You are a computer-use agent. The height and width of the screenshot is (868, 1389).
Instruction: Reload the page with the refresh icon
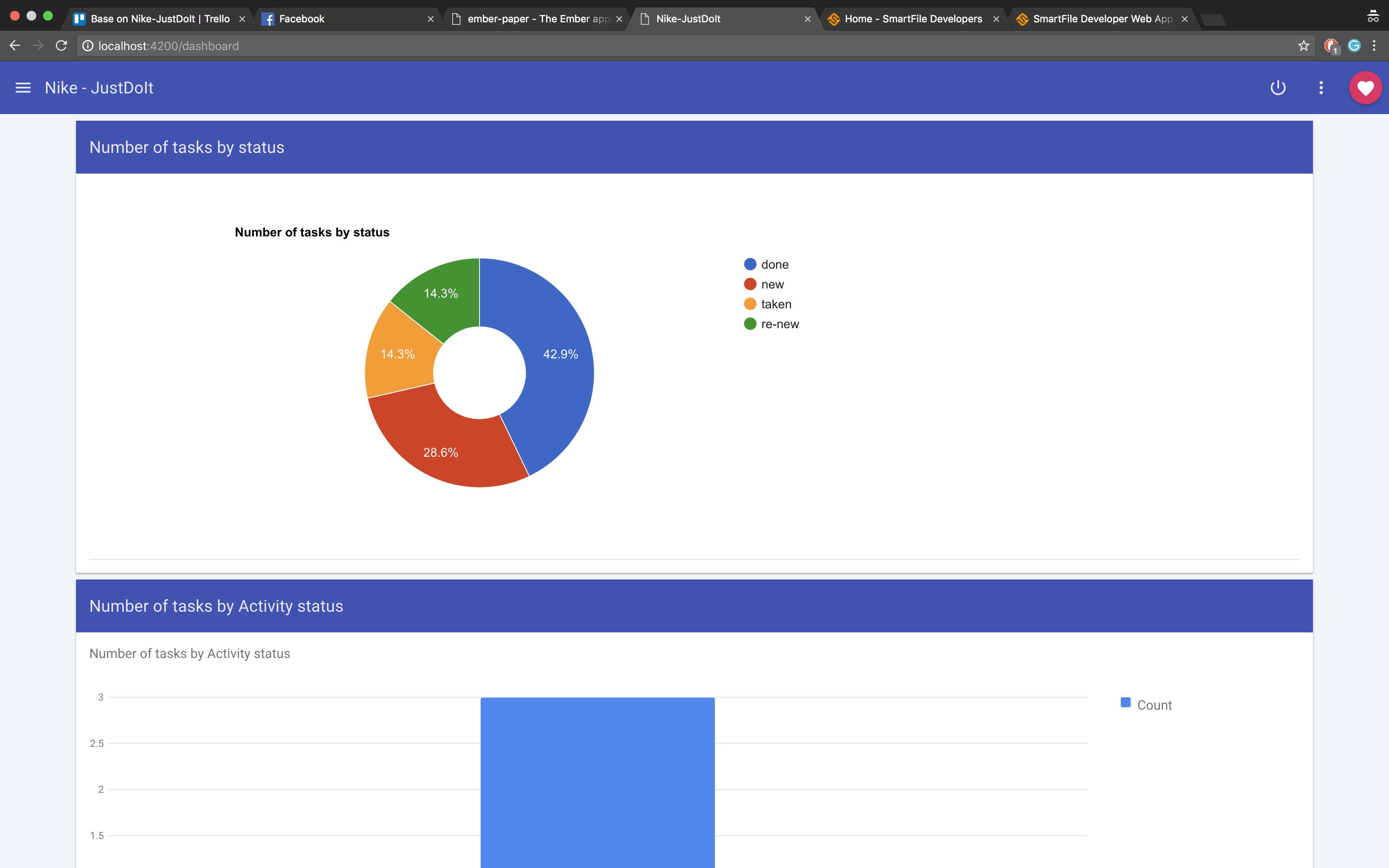[62, 46]
